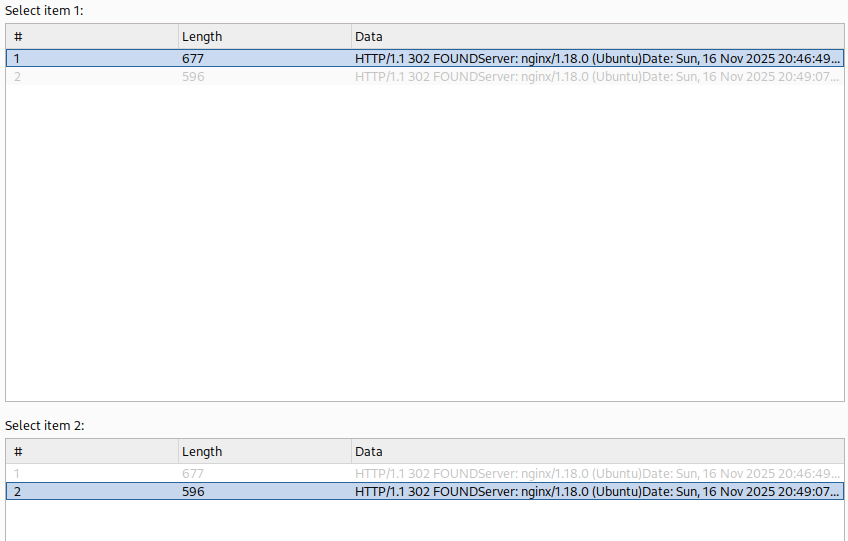Click the 20:46:49 response data in item 2 table
Screen dimensions: 848x541
point(597,473)
